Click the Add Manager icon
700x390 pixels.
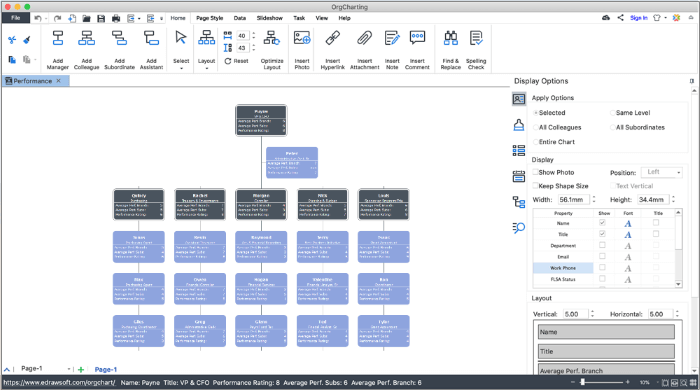(x=58, y=38)
